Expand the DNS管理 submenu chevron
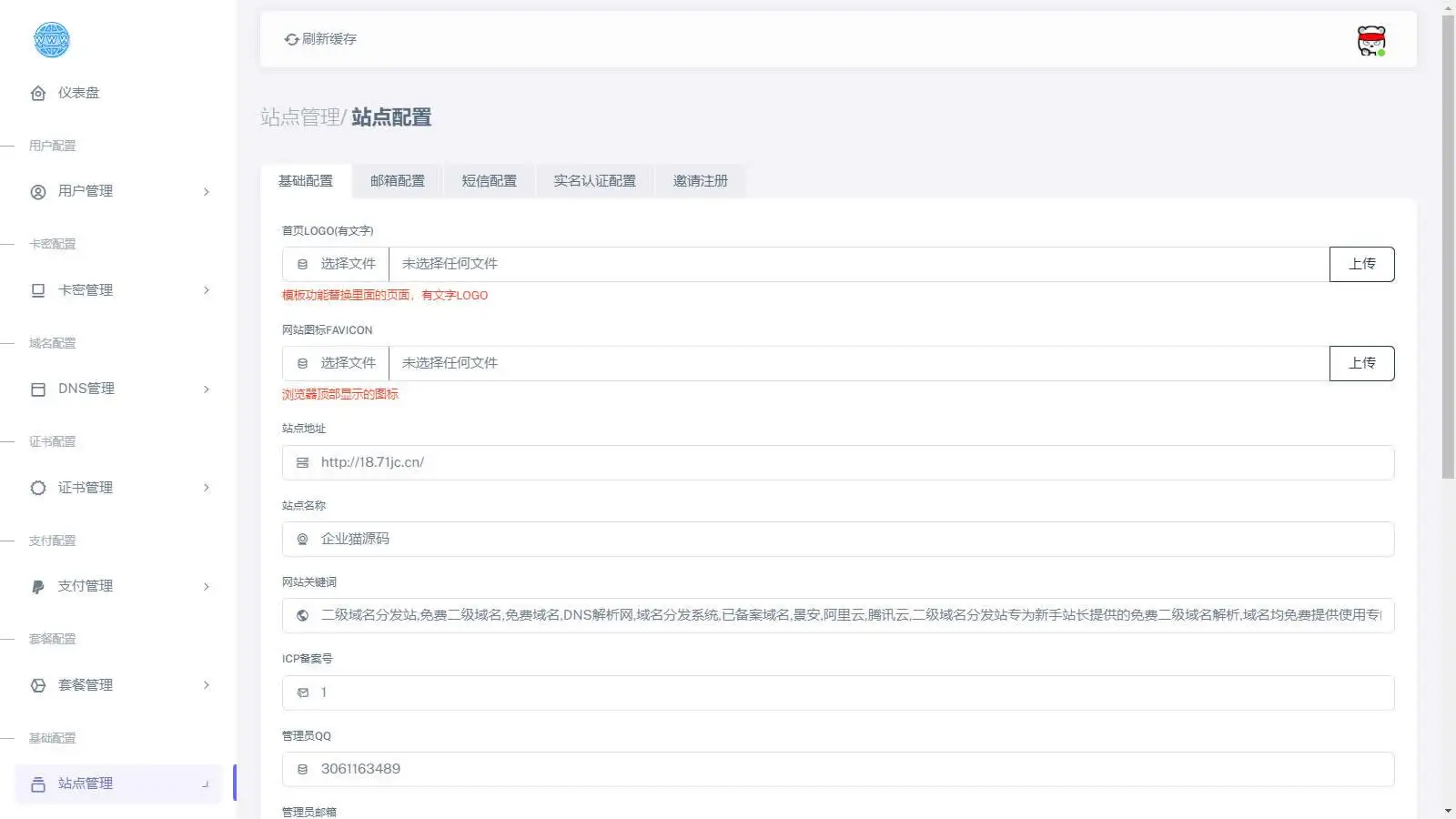The image size is (1456, 819). pos(207,389)
